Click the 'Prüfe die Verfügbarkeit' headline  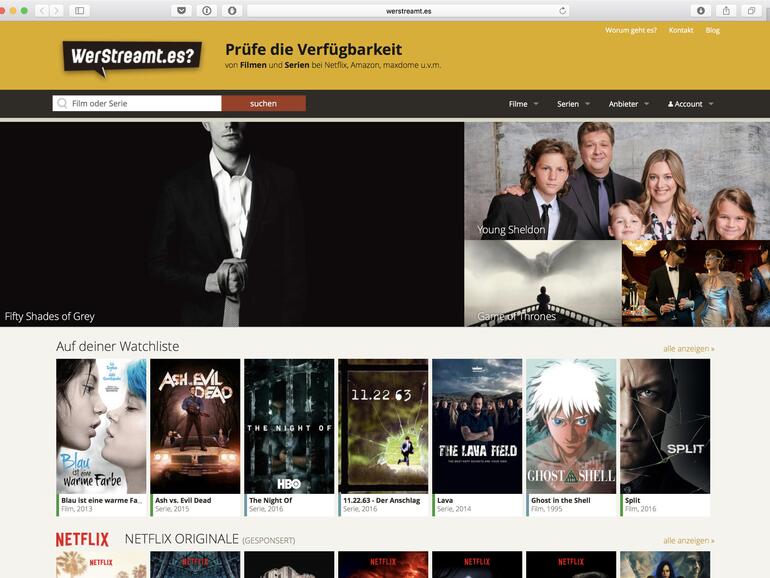(313, 49)
